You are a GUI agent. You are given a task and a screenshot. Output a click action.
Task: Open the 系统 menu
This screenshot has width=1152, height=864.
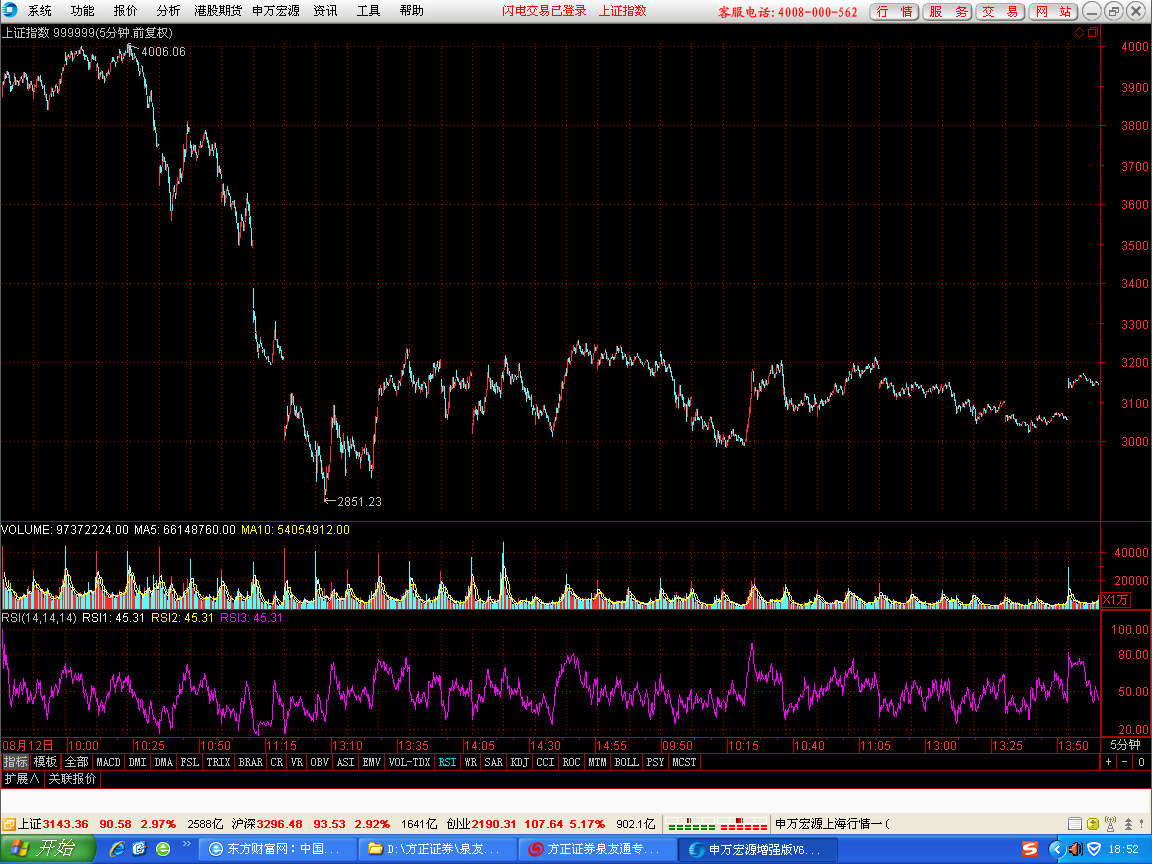pos(40,11)
